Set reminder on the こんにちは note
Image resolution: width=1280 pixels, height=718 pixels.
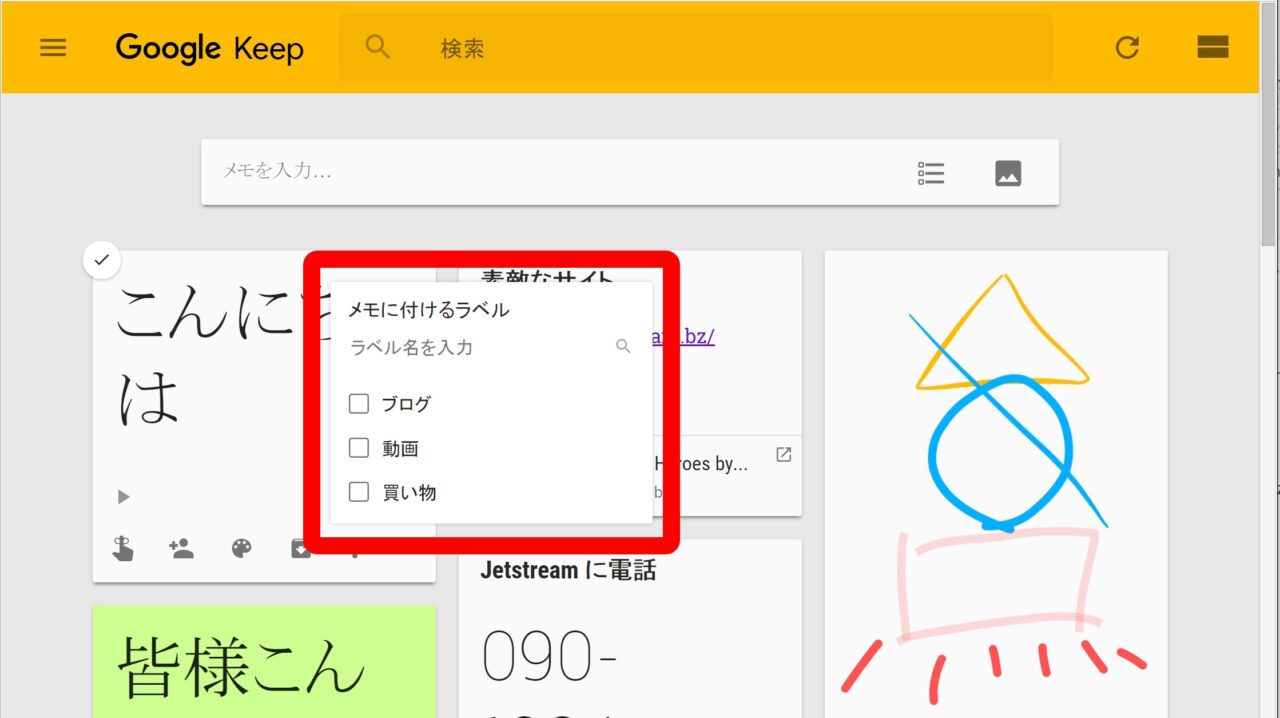tap(123, 548)
